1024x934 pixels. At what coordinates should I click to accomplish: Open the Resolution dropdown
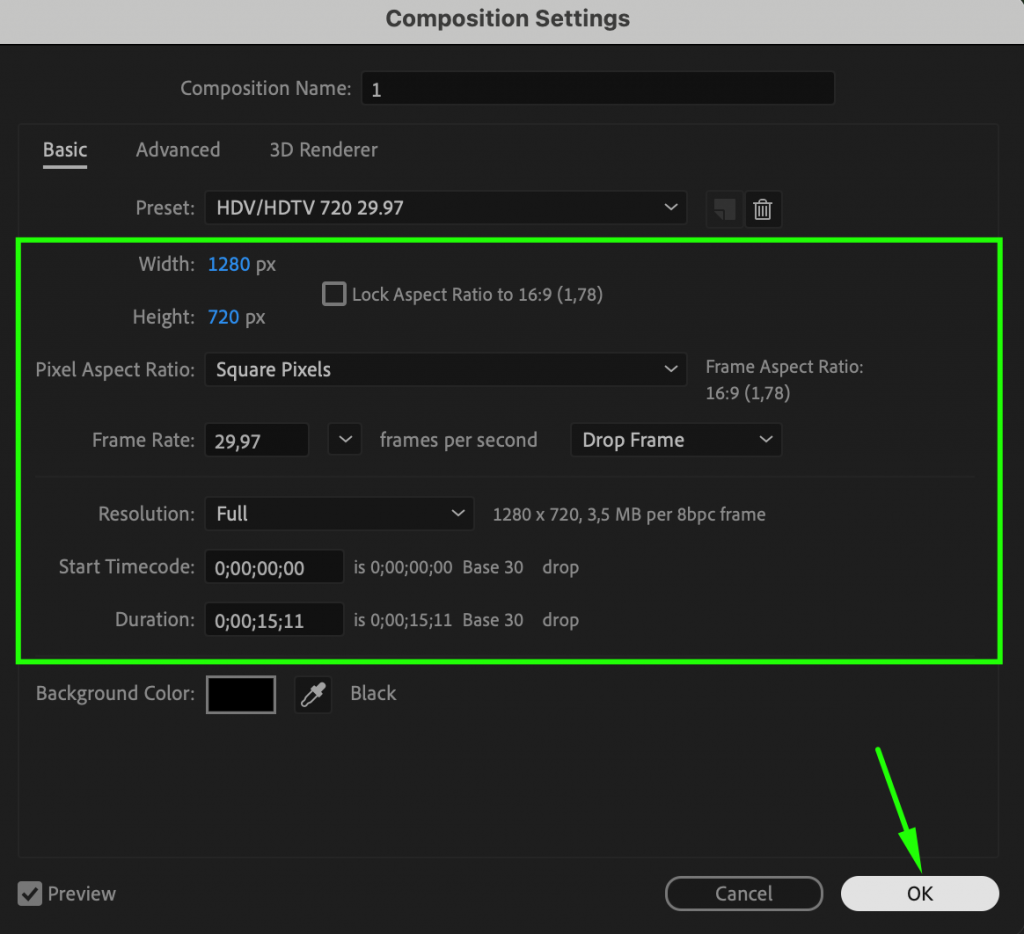point(339,513)
